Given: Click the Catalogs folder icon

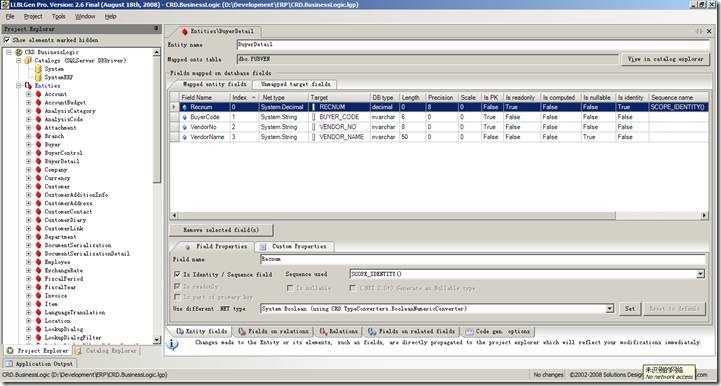Looking at the screenshot, I should (29, 60).
